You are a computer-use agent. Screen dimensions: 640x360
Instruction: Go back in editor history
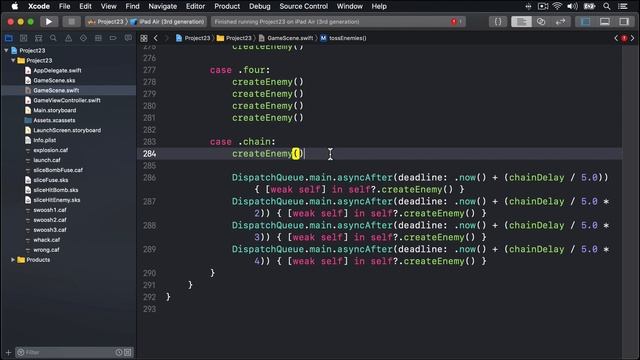(156, 38)
